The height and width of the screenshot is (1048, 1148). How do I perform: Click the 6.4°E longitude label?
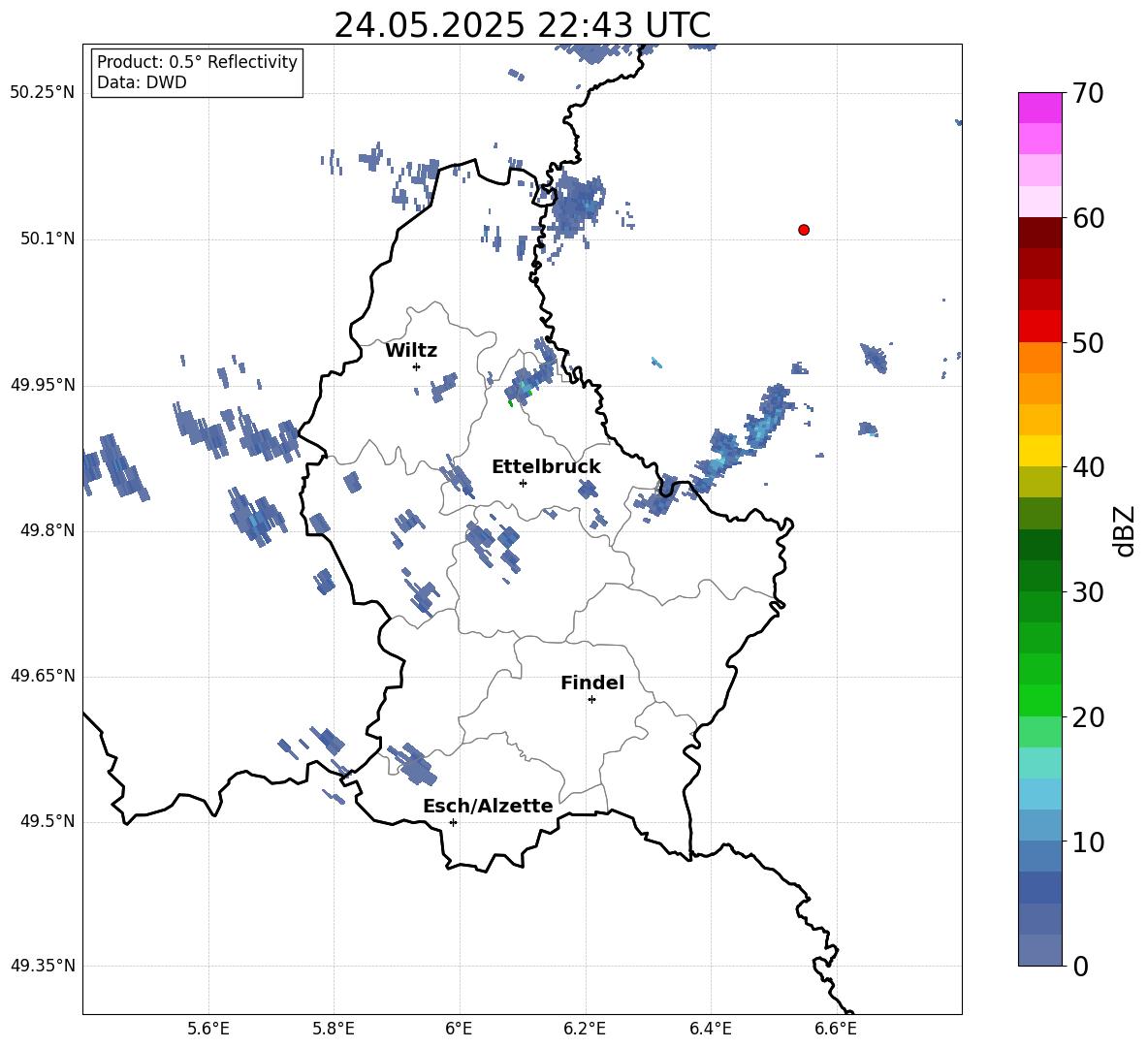click(x=710, y=1029)
